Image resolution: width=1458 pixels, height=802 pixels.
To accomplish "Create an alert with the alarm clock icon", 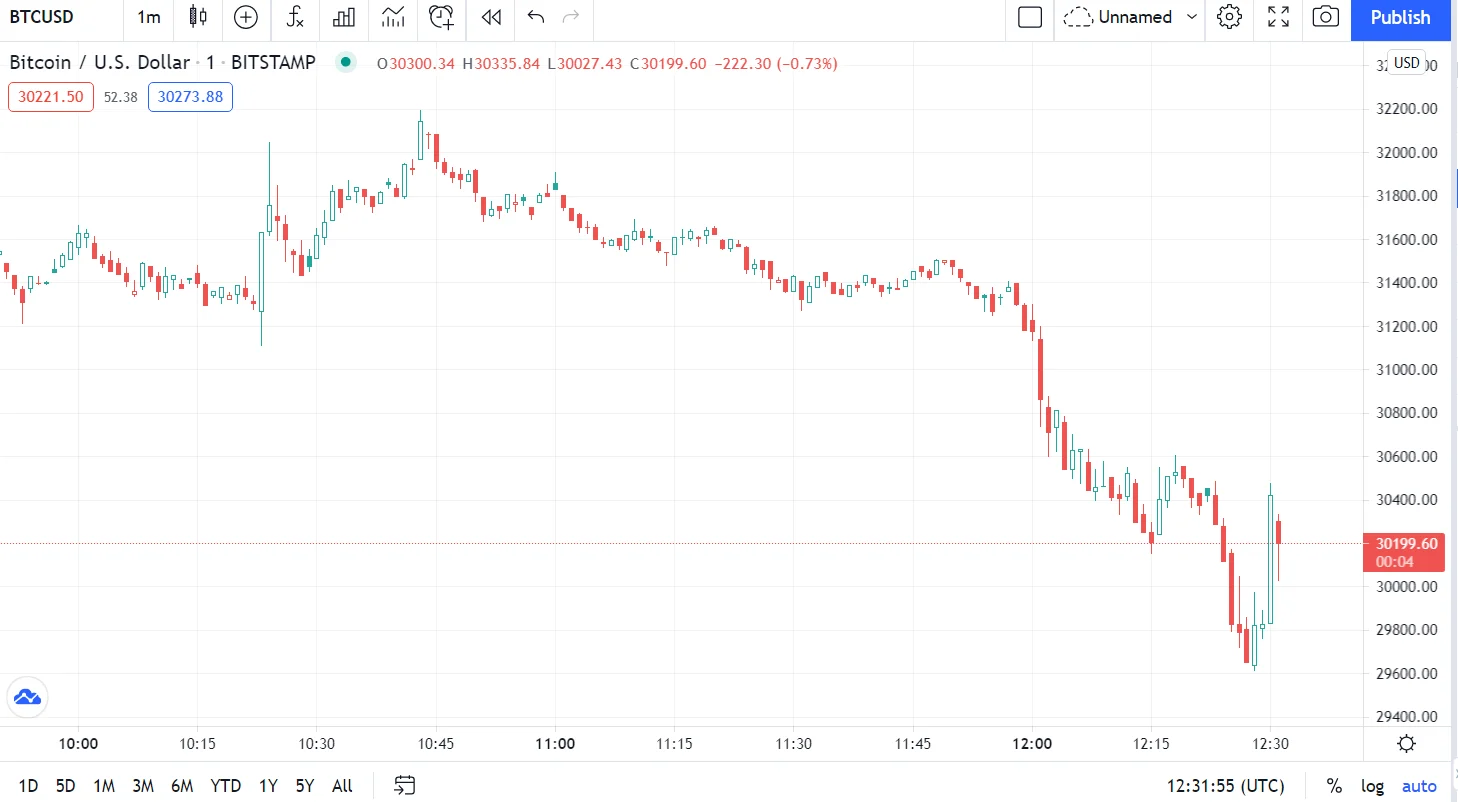I will (441, 17).
